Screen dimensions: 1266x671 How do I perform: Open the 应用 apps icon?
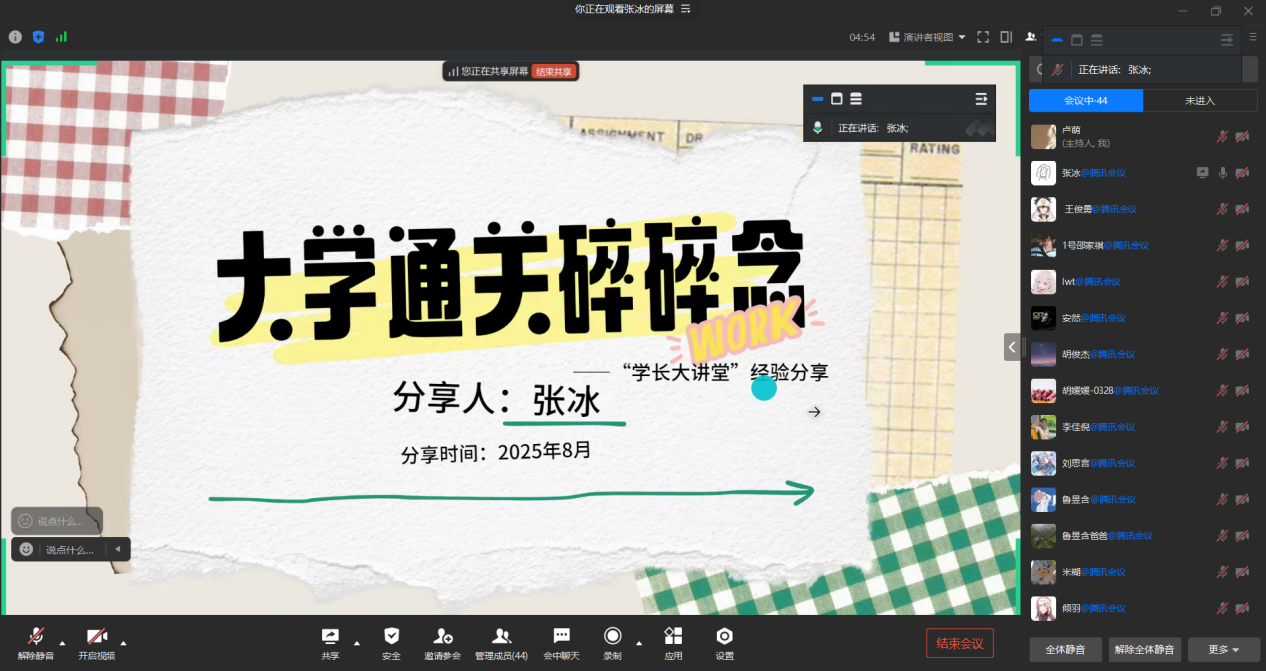point(673,636)
